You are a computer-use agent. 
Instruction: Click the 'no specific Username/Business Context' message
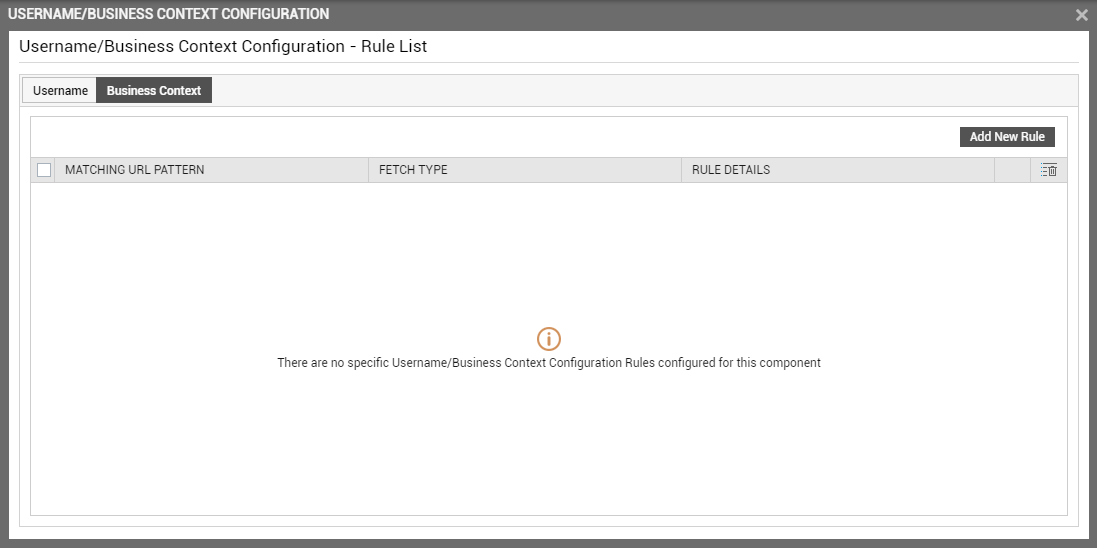click(548, 363)
